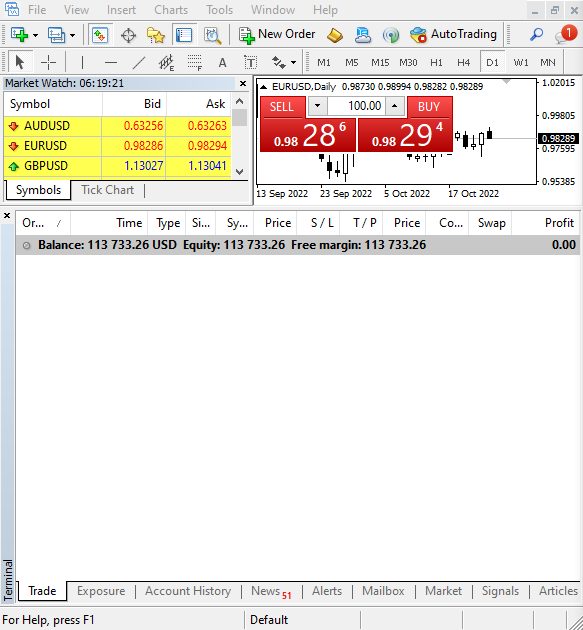Select the Equidistant Channel tool

click(x=166, y=63)
